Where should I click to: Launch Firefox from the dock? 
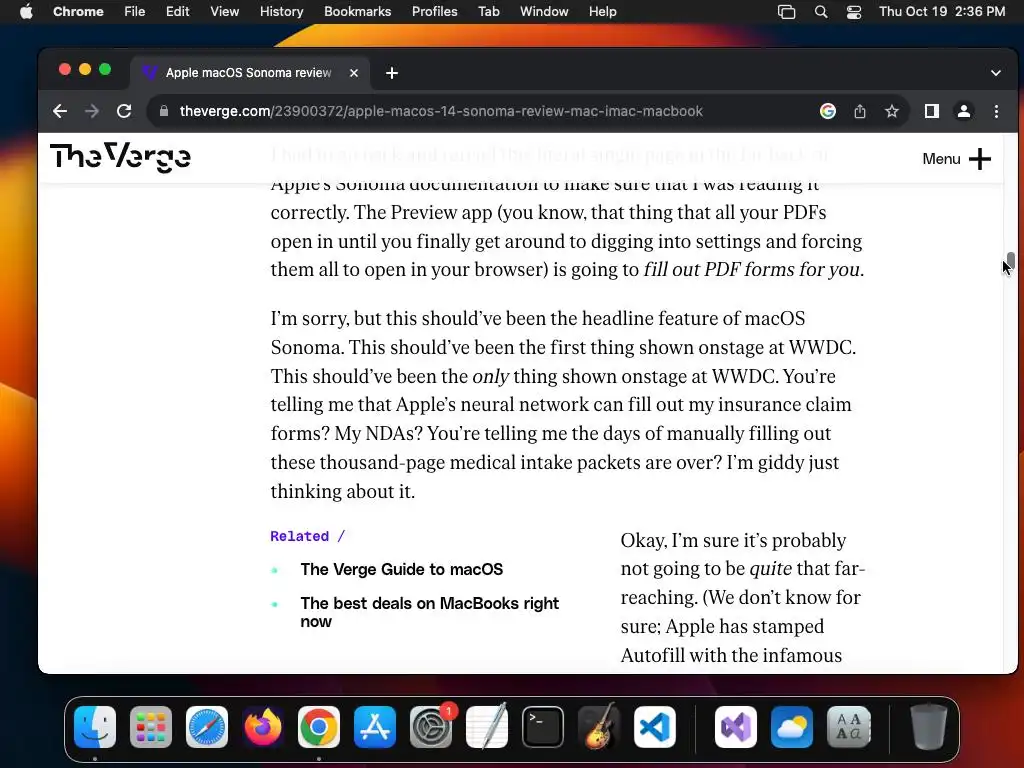[x=263, y=727]
